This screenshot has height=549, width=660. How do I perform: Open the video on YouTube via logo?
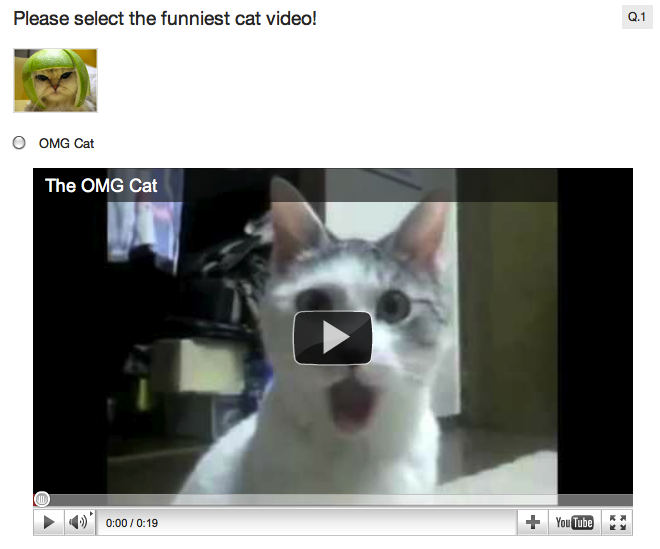(x=575, y=522)
